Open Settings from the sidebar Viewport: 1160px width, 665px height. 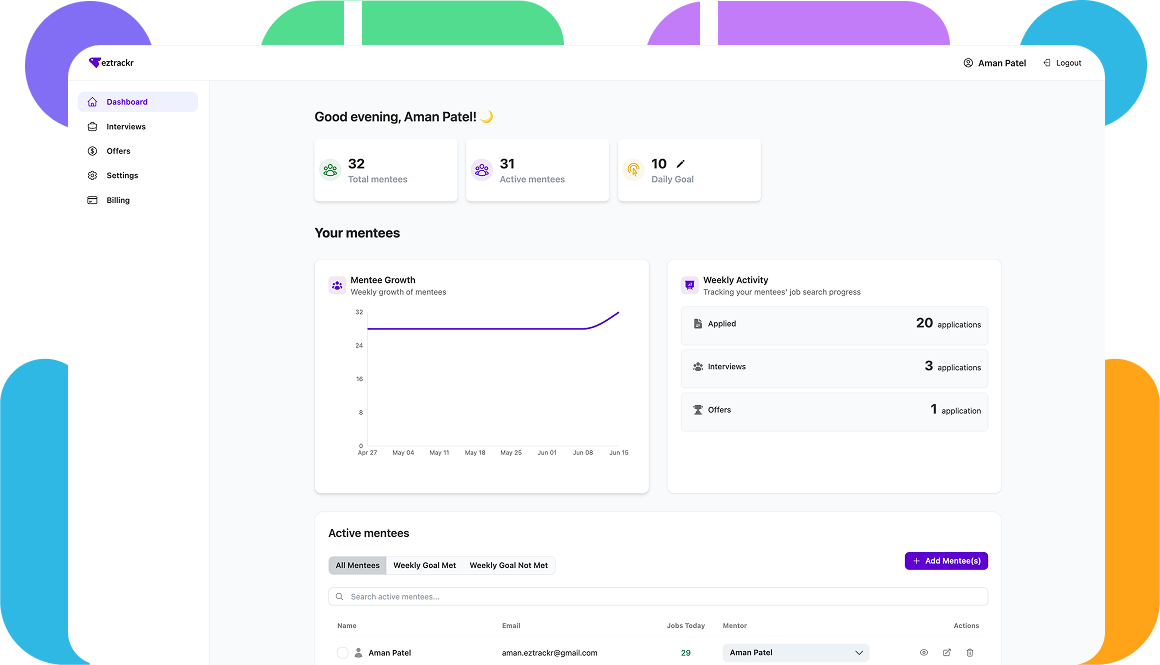tap(138, 175)
